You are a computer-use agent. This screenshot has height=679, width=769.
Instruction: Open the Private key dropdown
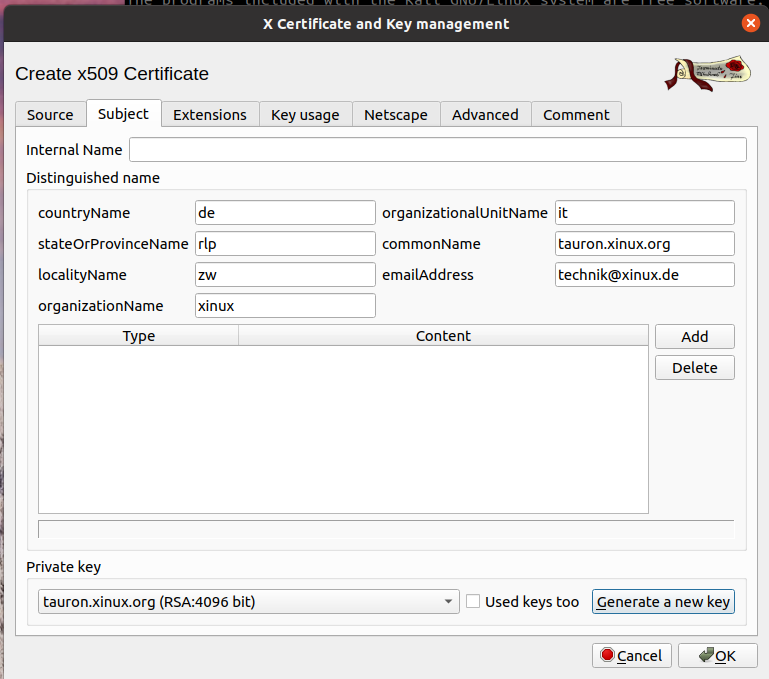point(247,602)
